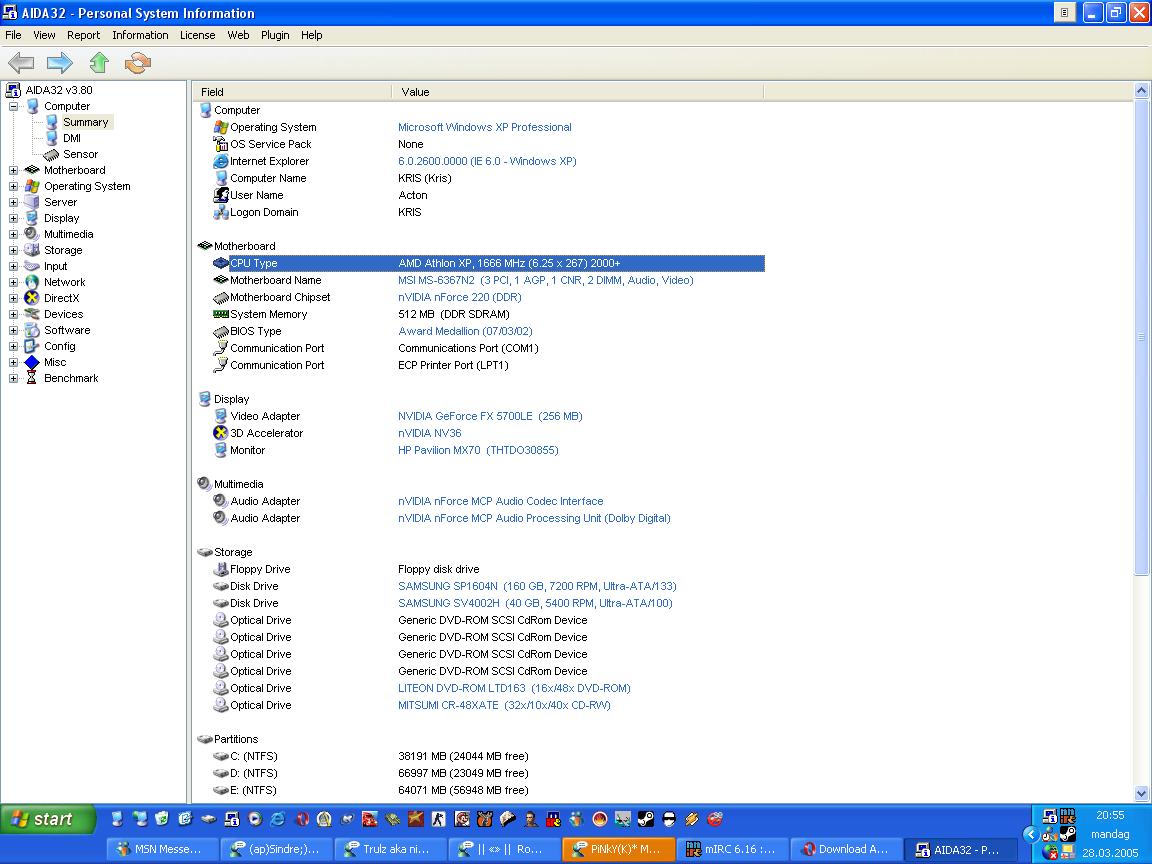Switch to the Download A... taskbar window
The image size is (1152, 864).
coord(846,849)
